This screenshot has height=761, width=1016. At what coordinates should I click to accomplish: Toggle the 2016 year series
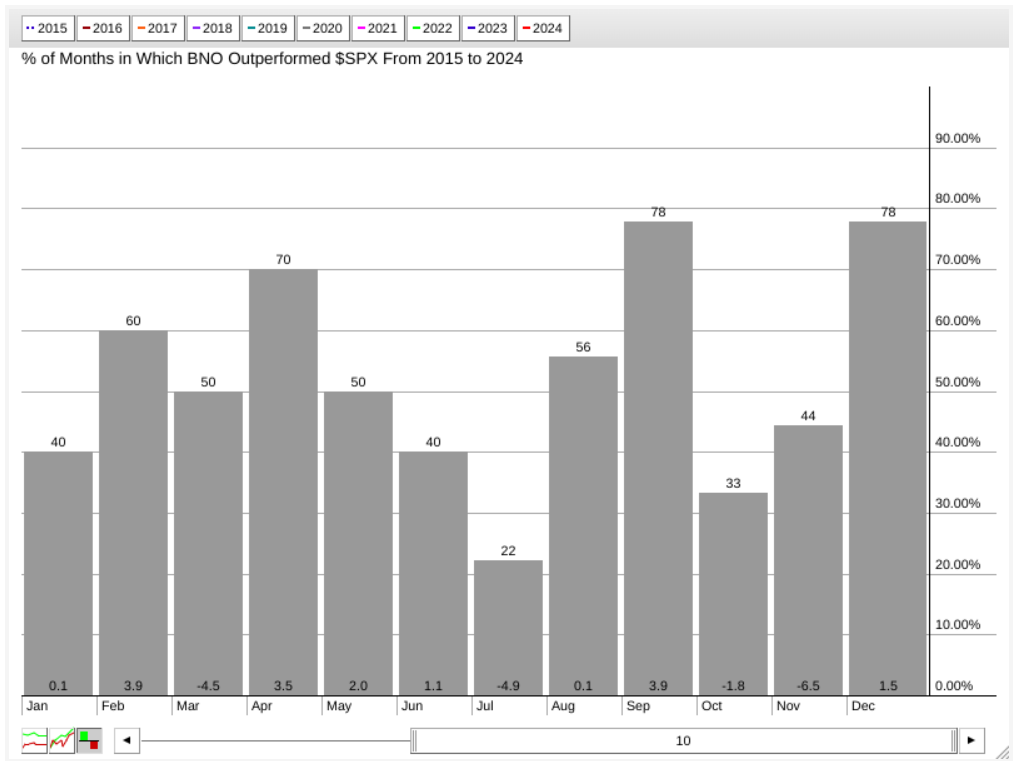tap(102, 28)
